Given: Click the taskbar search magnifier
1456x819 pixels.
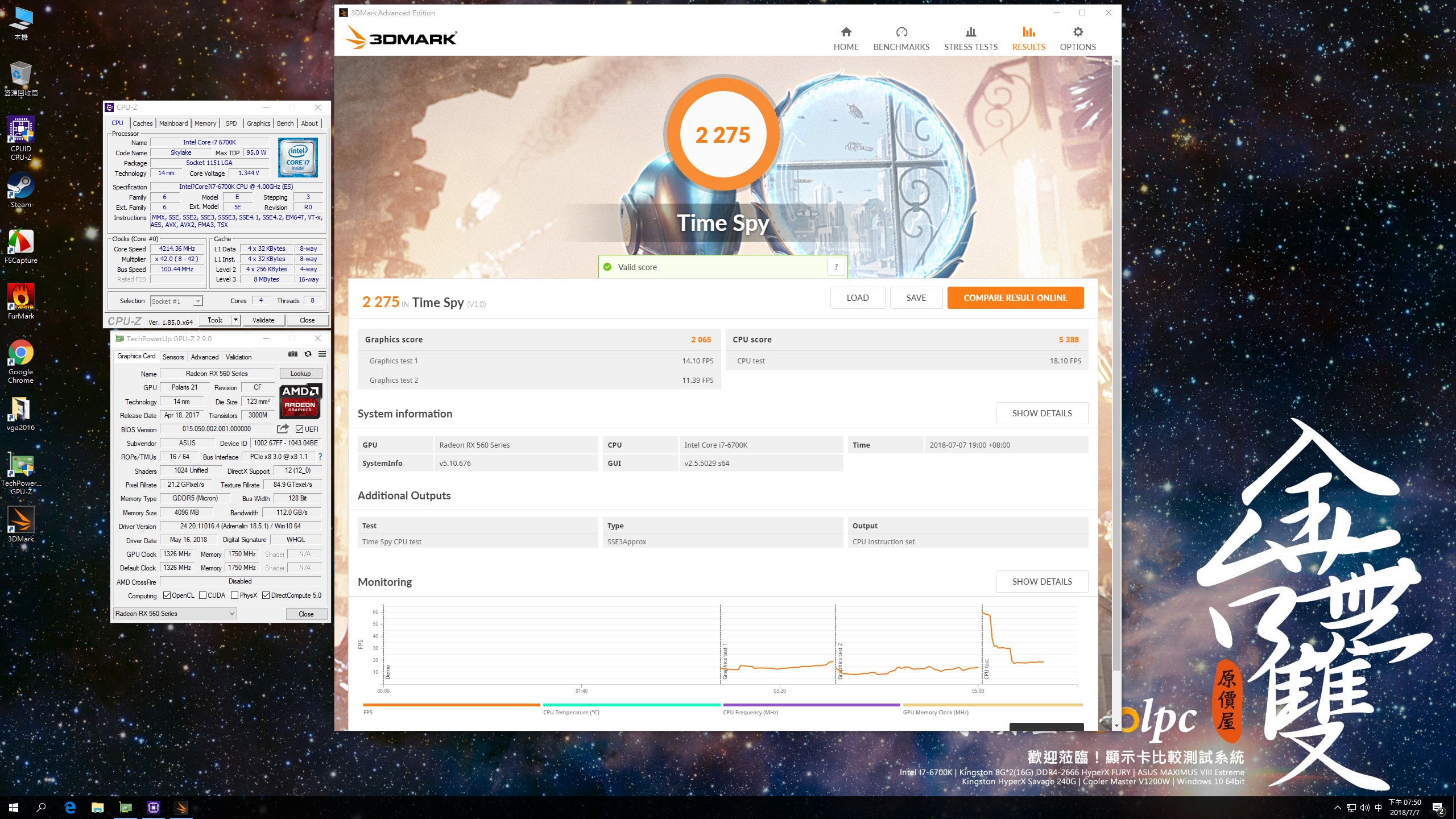Looking at the screenshot, I should click(41, 808).
